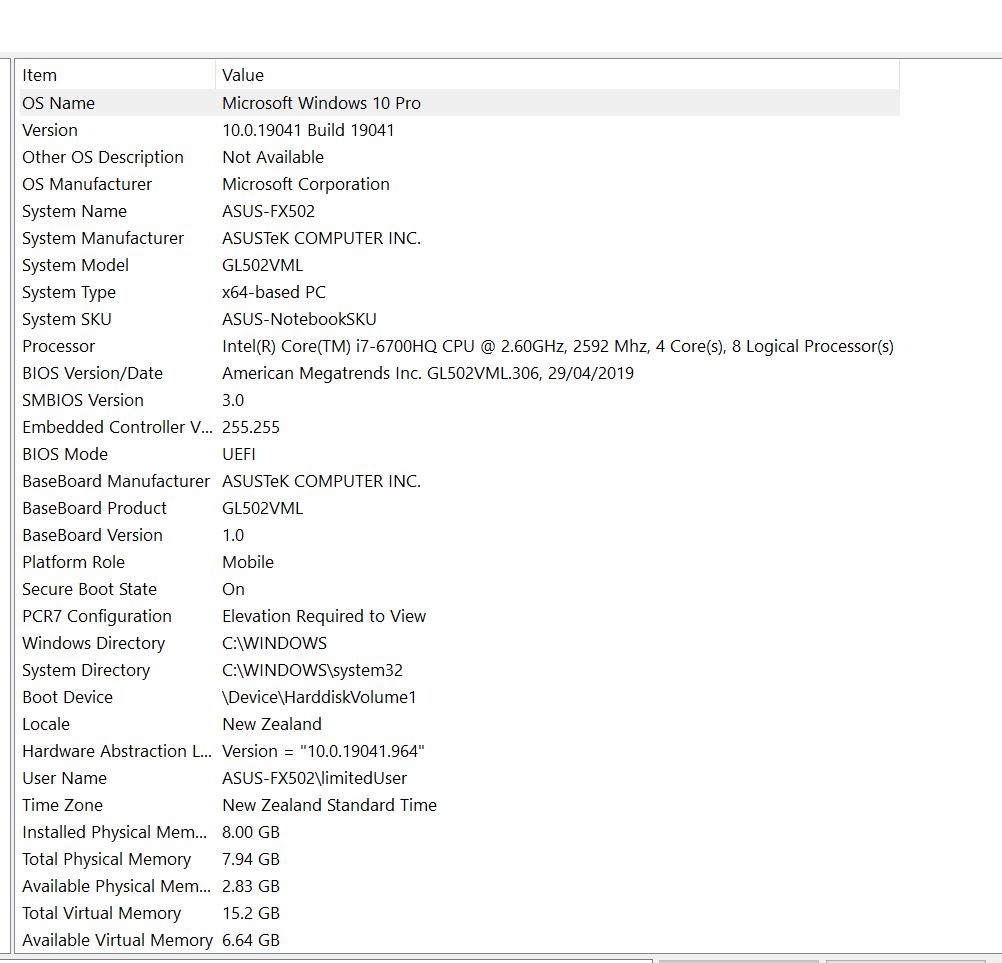Select SMBIOS value 3.0

(x=233, y=400)
